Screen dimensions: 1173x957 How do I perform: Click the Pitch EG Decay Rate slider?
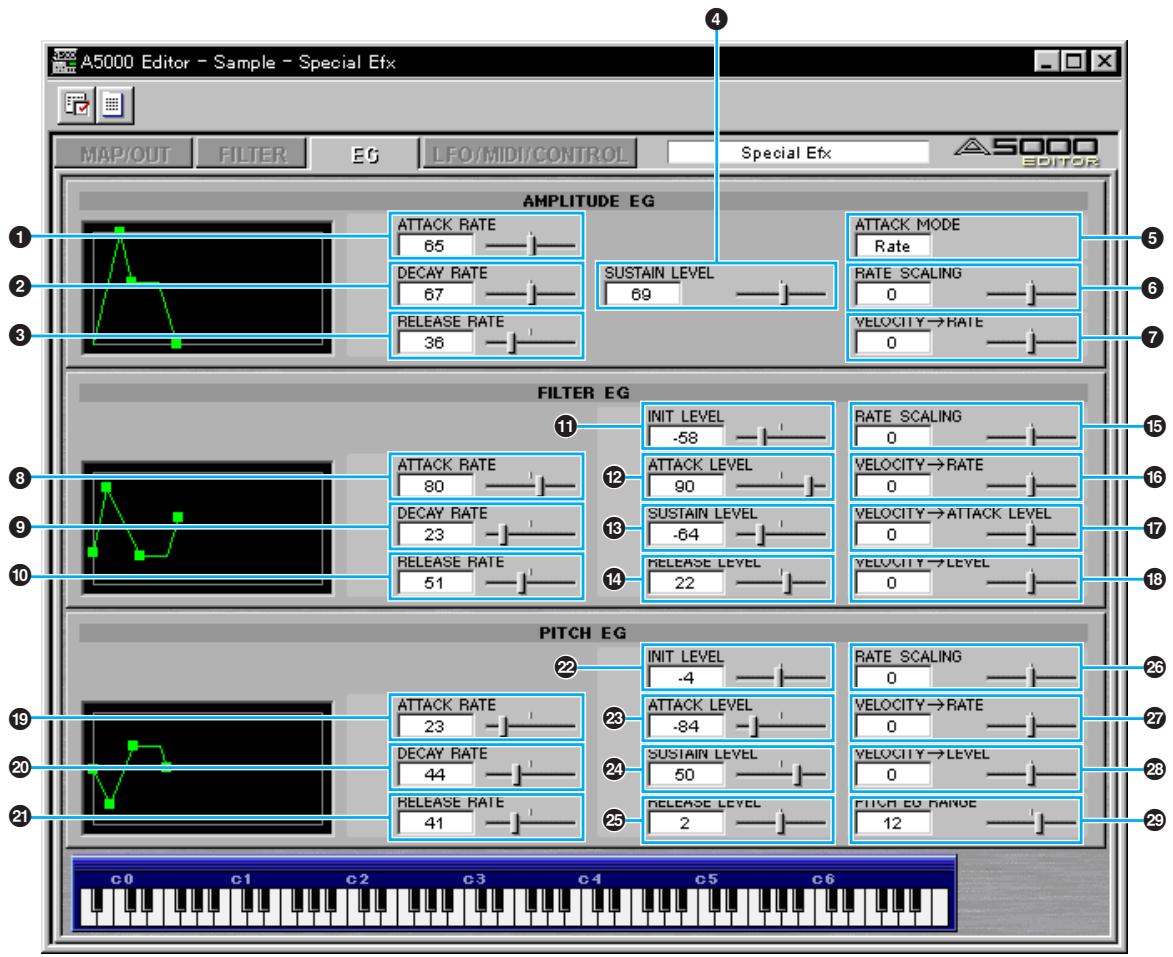(530, 775)
